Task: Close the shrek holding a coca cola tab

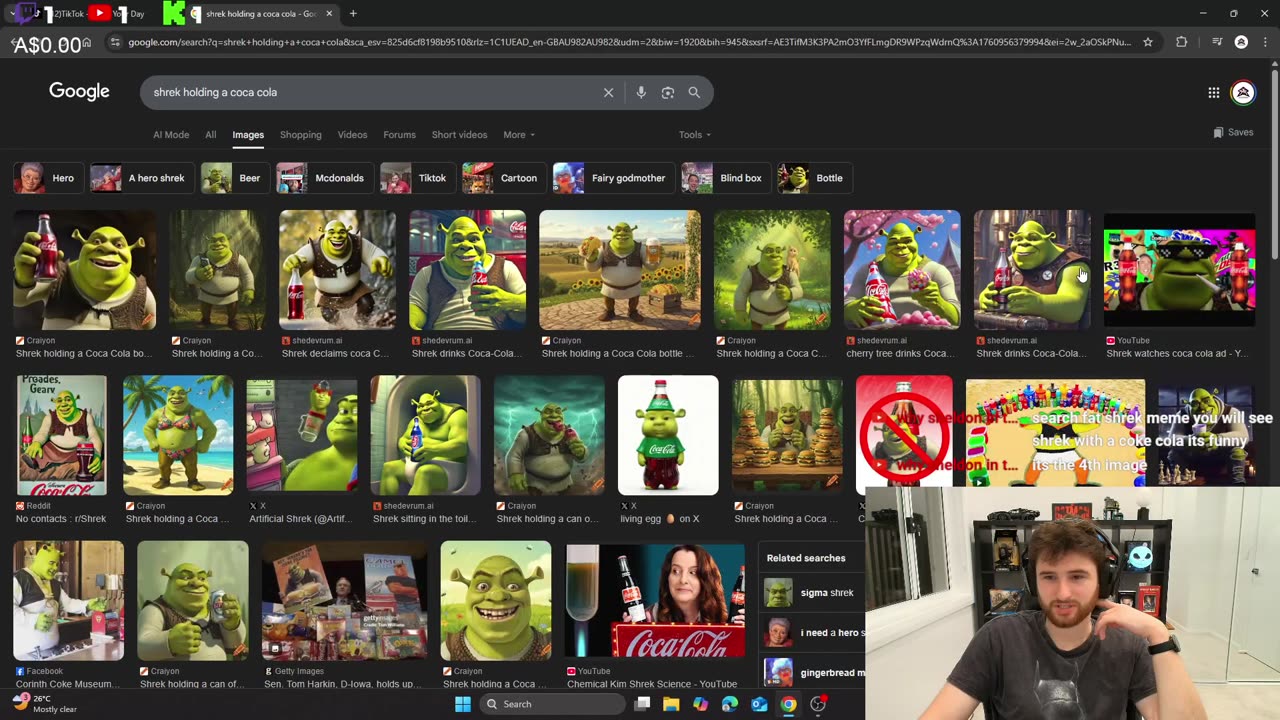Action: coord(329,14)
